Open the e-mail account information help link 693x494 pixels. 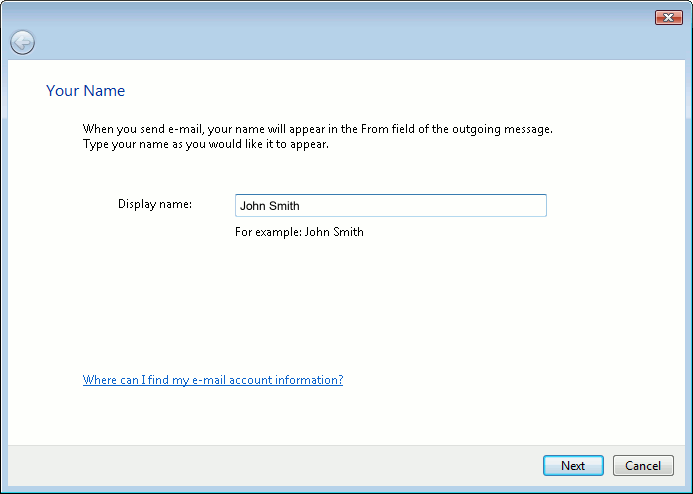213,380
